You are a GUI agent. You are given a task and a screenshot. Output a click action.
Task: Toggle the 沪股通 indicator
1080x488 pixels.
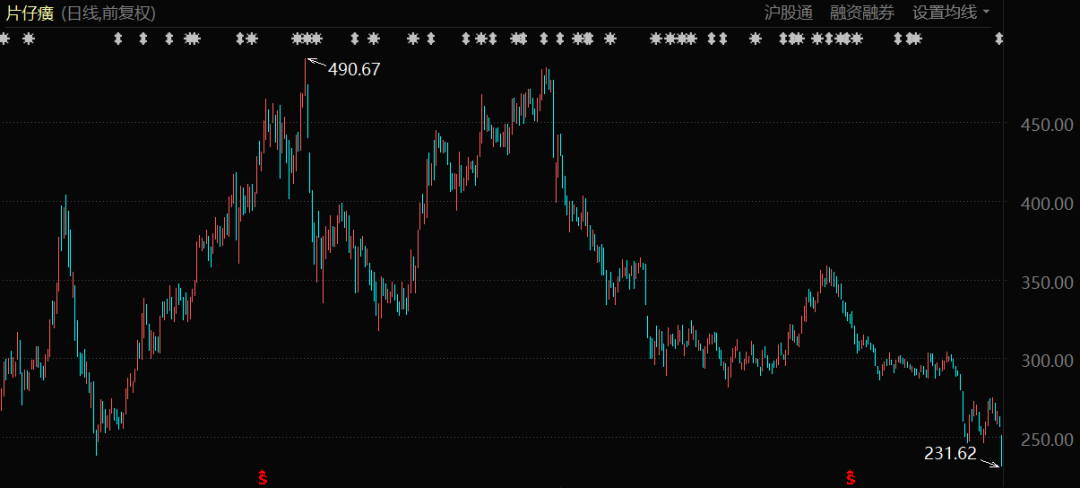(x=788, y=13)
